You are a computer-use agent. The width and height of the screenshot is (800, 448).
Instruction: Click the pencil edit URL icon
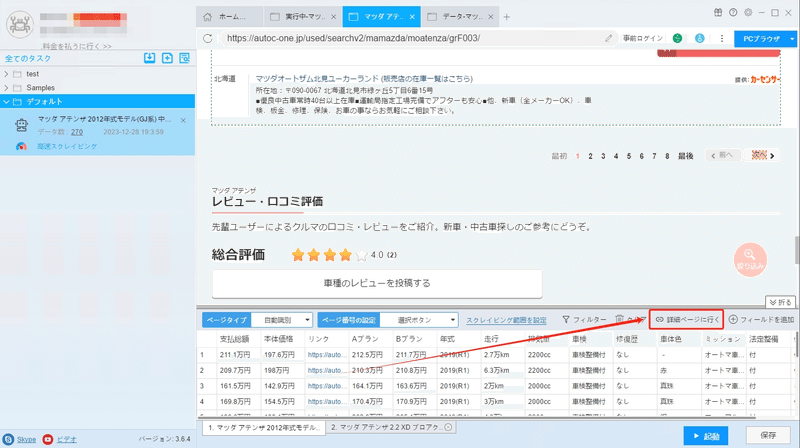click(x=609, y=38)
